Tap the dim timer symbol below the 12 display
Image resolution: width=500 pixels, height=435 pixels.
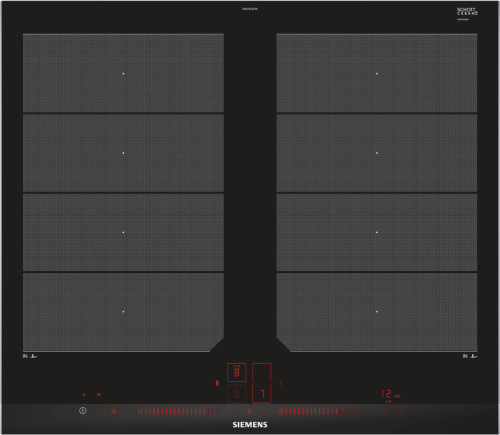pos(388,402)
